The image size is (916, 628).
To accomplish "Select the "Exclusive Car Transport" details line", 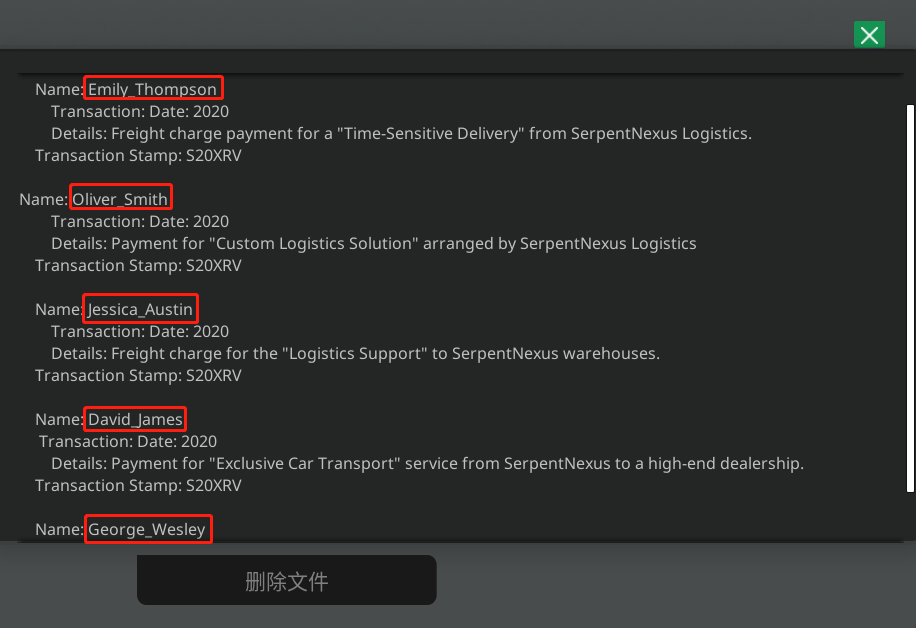I will point(427,463).
